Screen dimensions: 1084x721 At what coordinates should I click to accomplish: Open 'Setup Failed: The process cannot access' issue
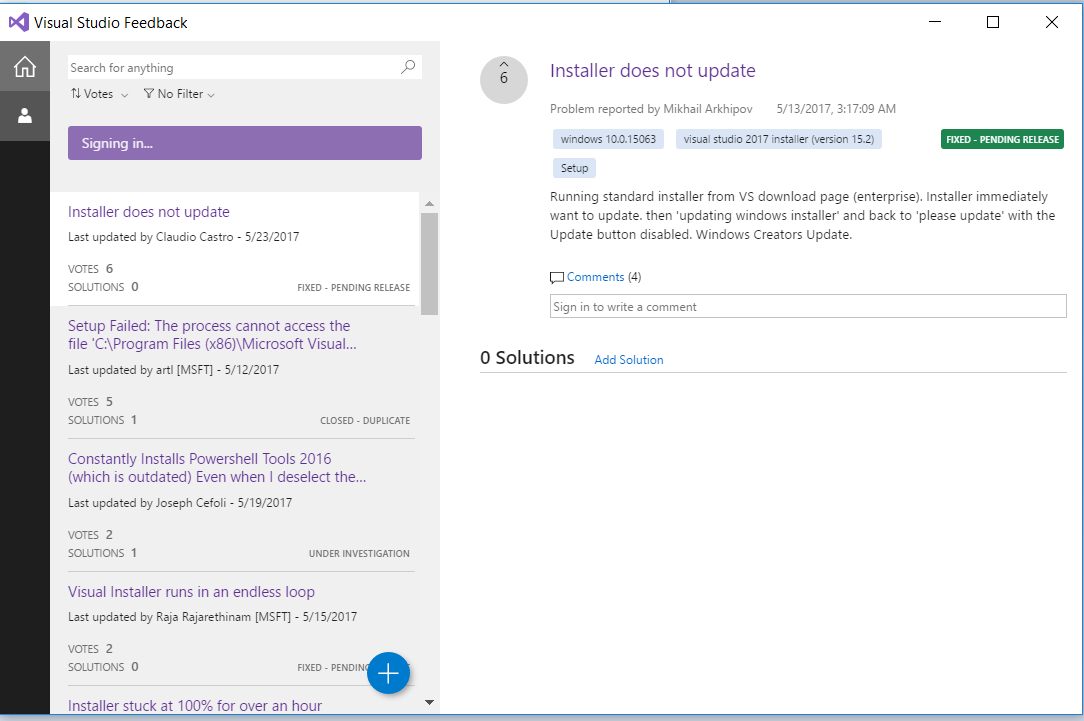pos(212,335)
